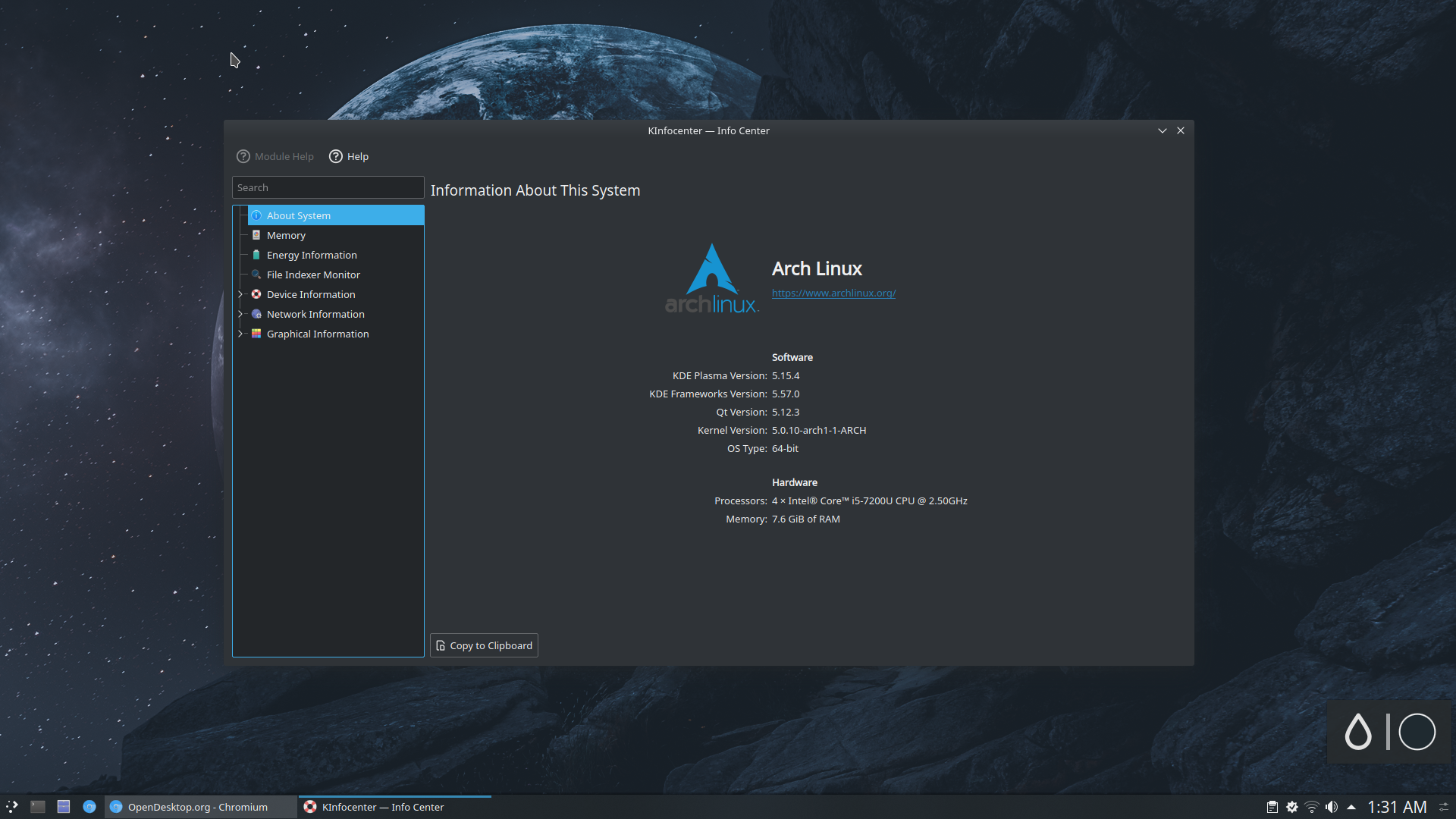Select Graphical Information category

(318, 334)
